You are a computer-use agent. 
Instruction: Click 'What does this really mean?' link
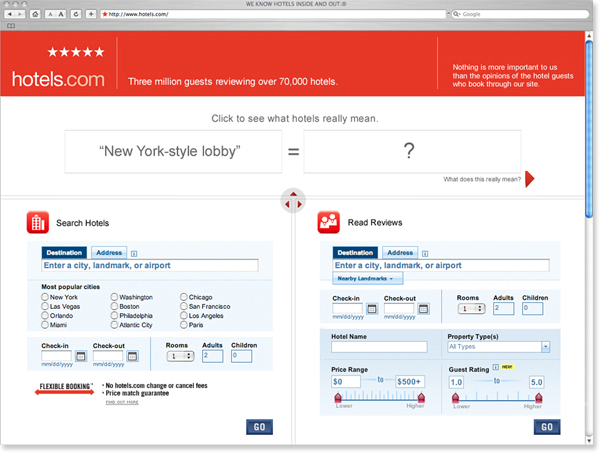pos(482,179)
